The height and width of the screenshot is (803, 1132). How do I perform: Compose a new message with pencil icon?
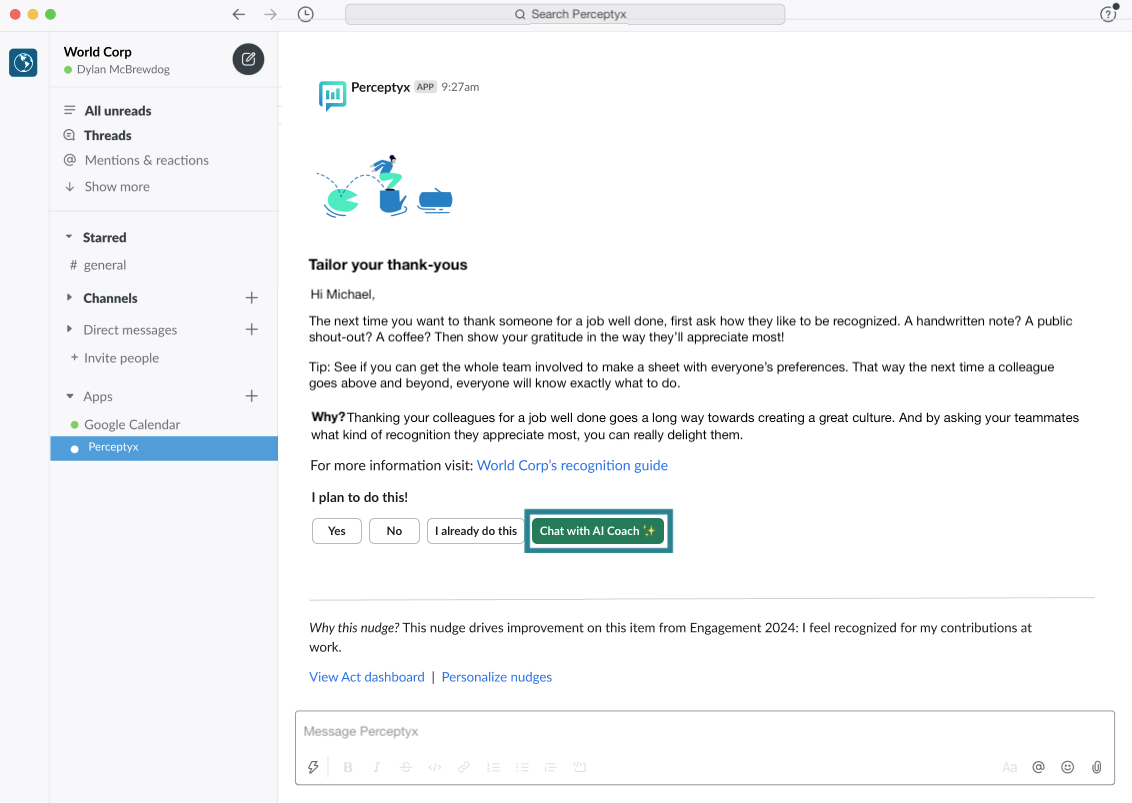click(248, 59)
